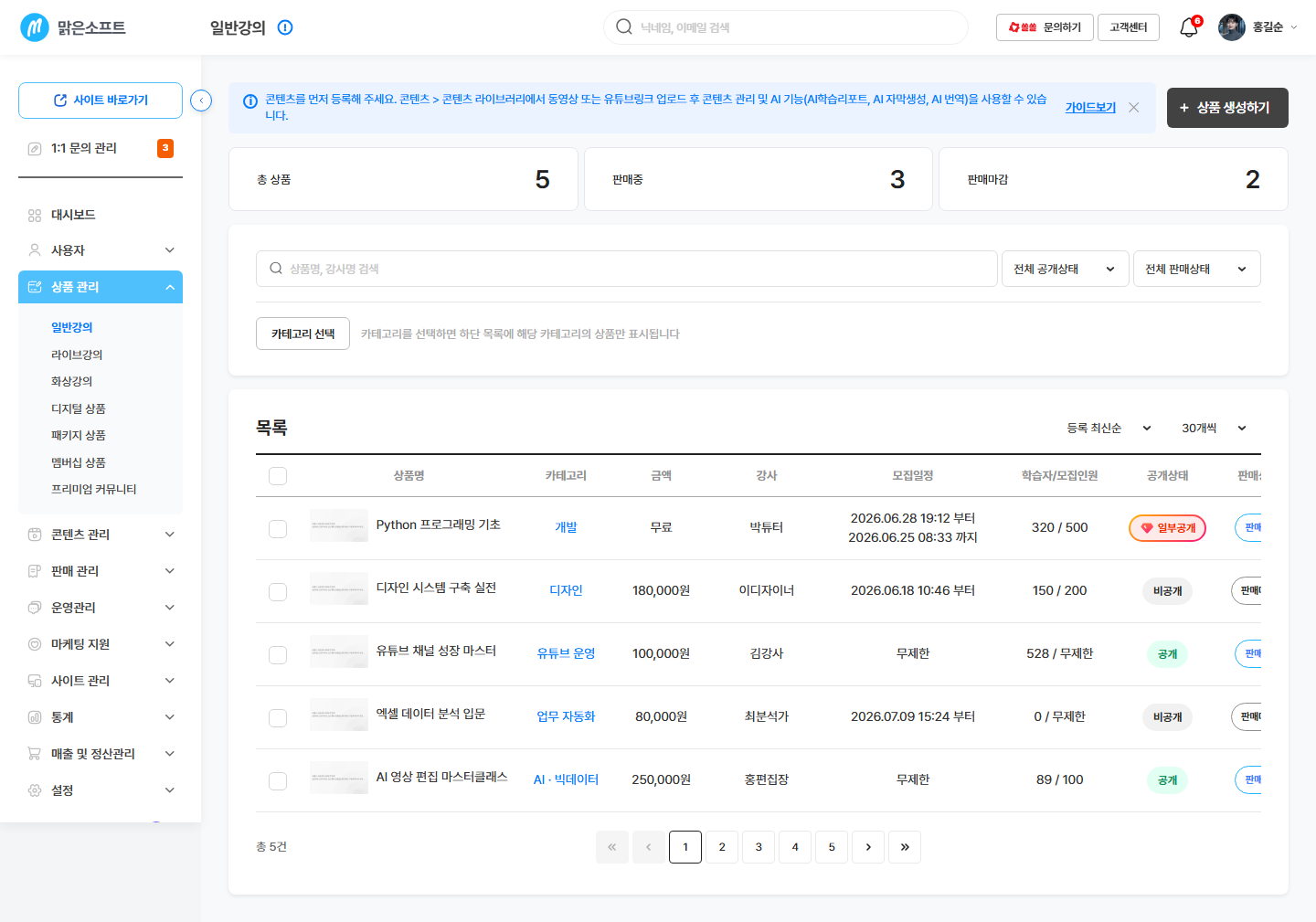Open the info icon next to 일반강의 title
This screenshot has height=922, width=1316.
click(285, 27)
